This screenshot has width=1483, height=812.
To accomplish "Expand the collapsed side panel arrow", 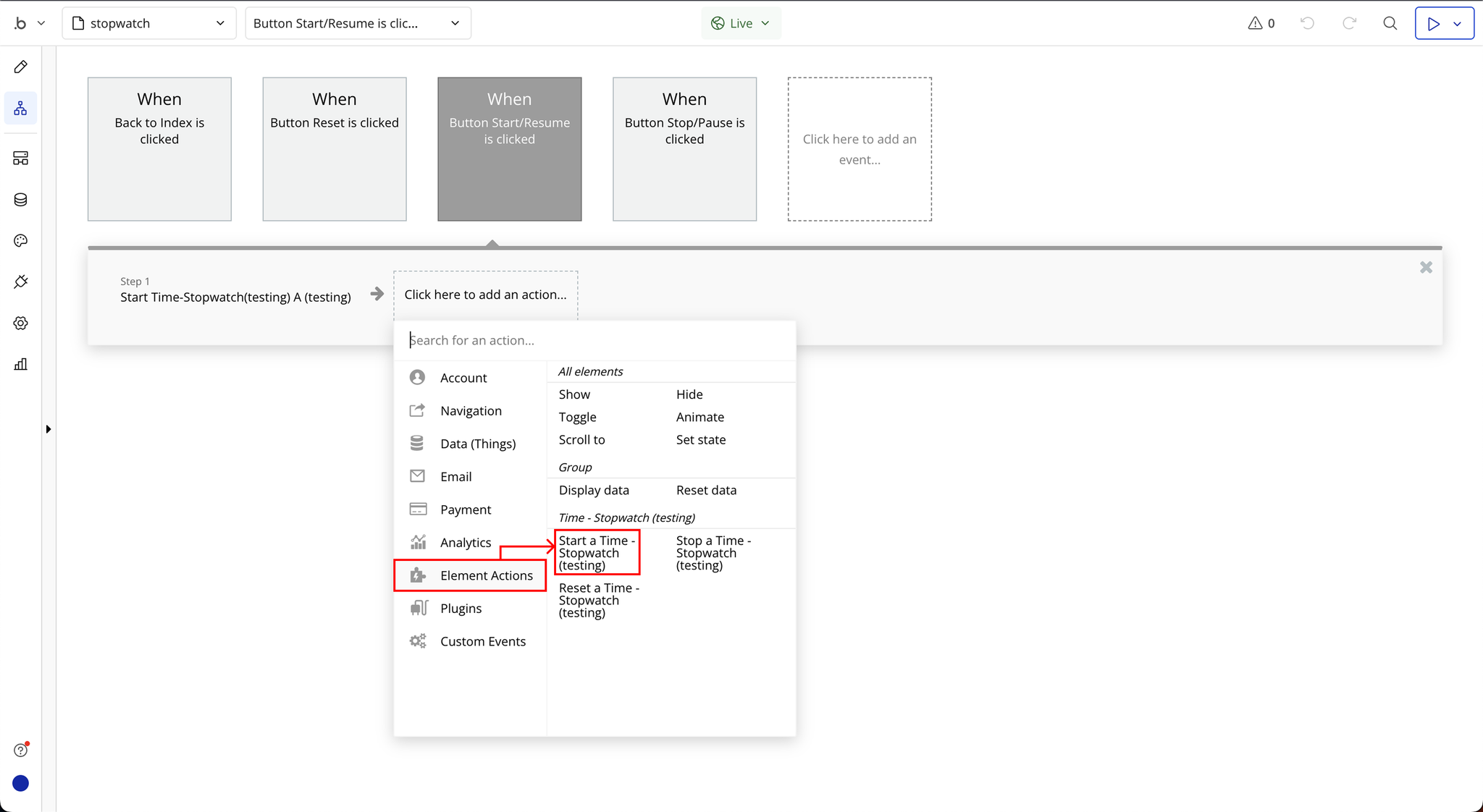I will 49,429.
